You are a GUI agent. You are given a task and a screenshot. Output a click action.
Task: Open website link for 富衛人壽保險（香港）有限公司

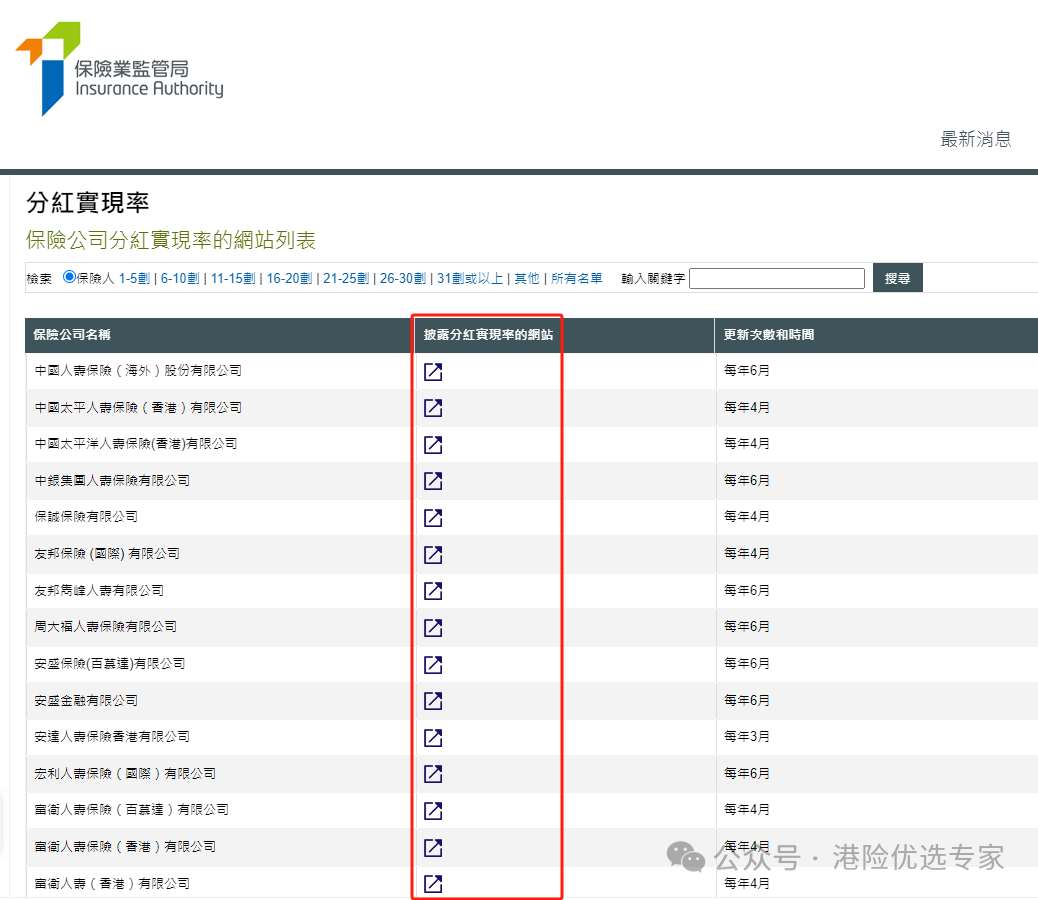[x=433, y=847]
